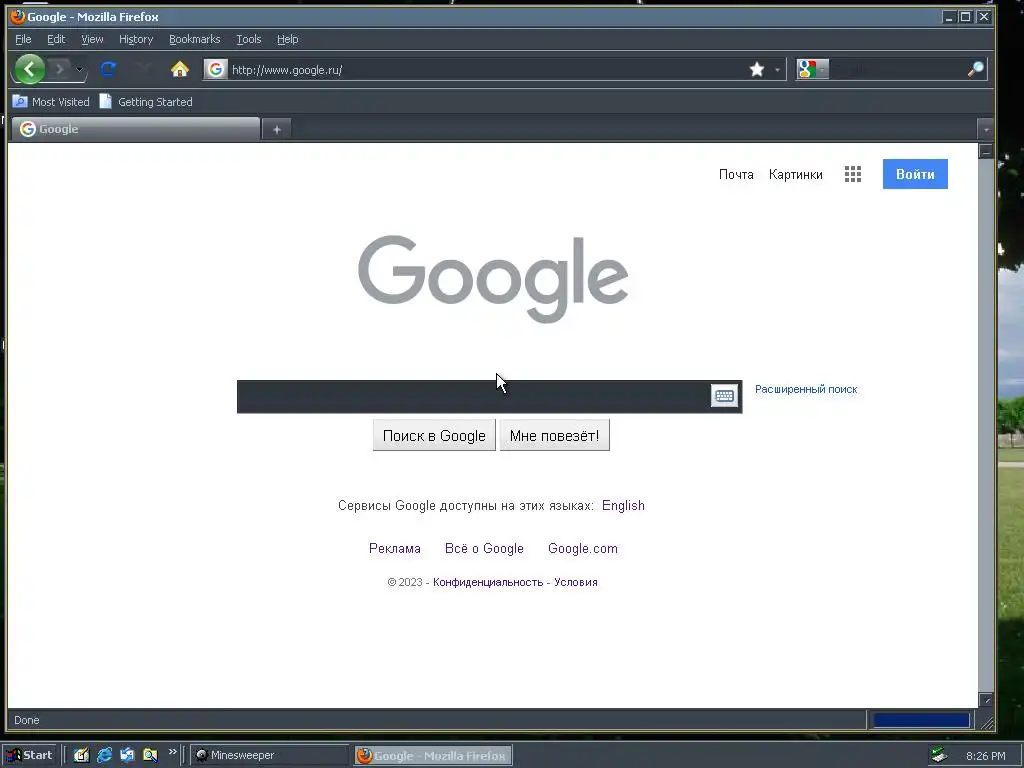
Task: Click the Google - Mozilla Firefox taskbar button
Action: pyautogui.click(x=433, y=756)
